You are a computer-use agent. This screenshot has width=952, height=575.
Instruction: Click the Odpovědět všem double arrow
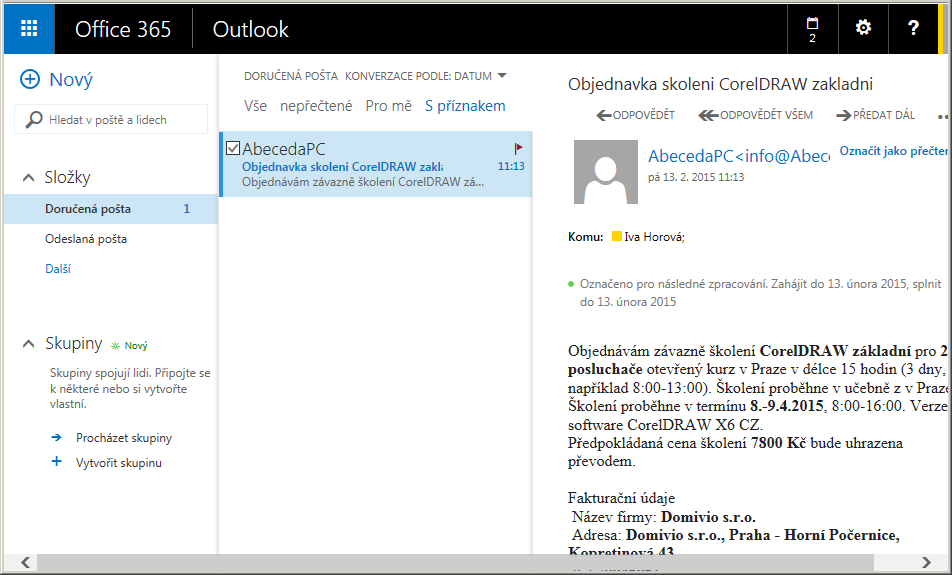pyautogui.click(x=708, y=115)
